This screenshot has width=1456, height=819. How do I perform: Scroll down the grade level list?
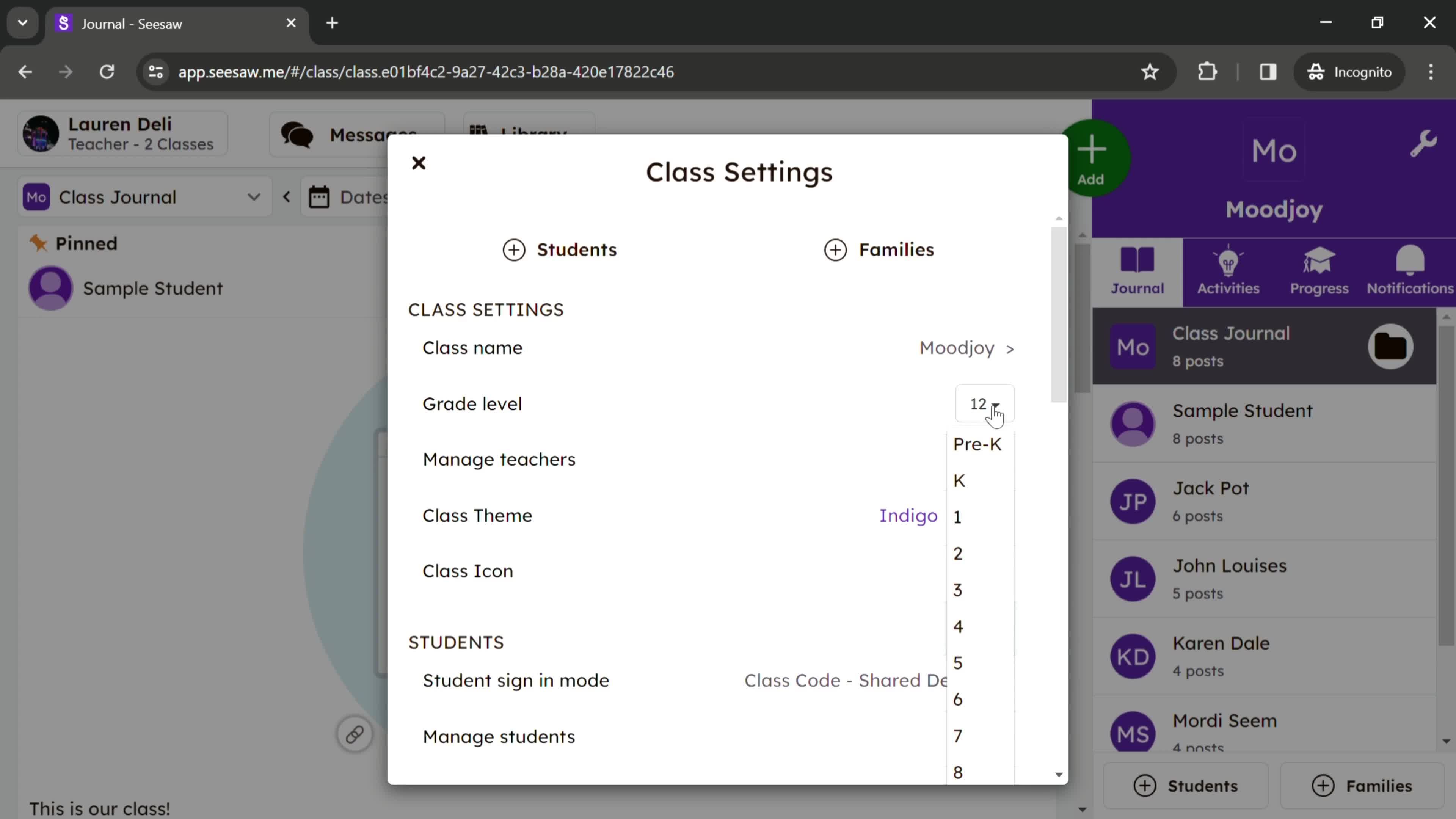pyautogui.click(x=1058, y=775)
